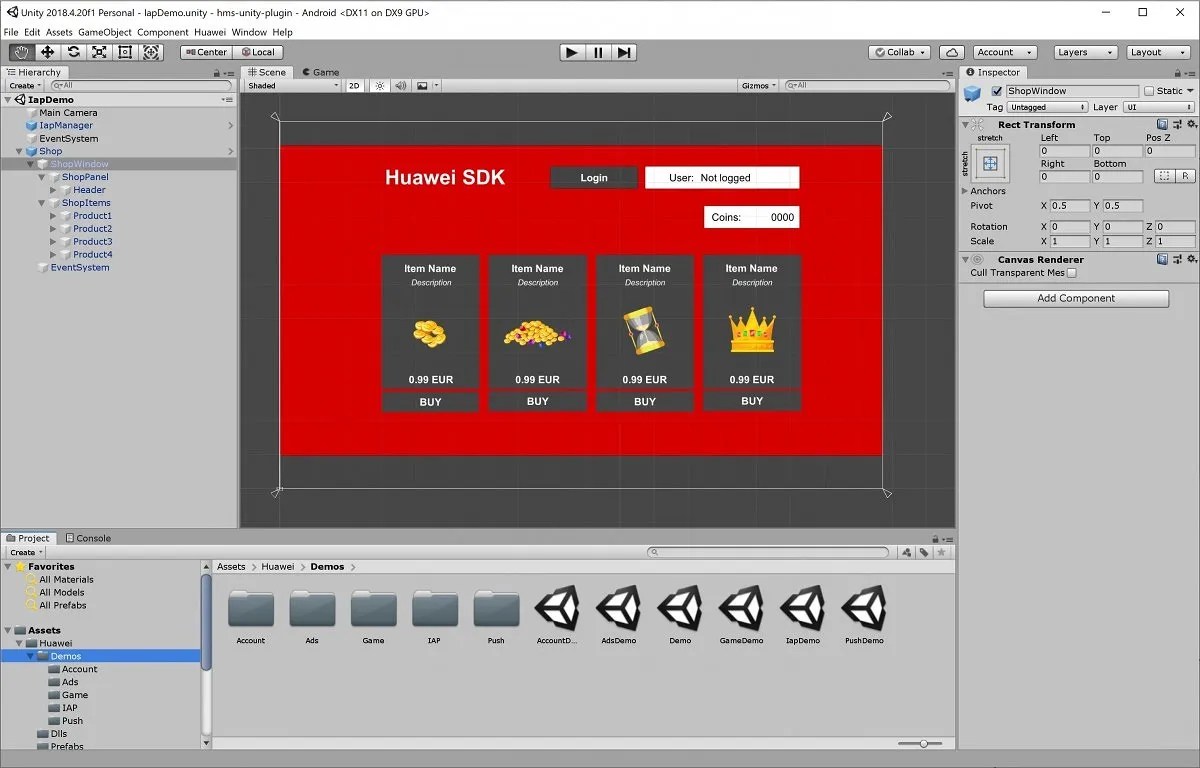Select the IapDemo prefab in the Project browser
The height and width of the screenshot is (768, 1200).
(802, 614)
